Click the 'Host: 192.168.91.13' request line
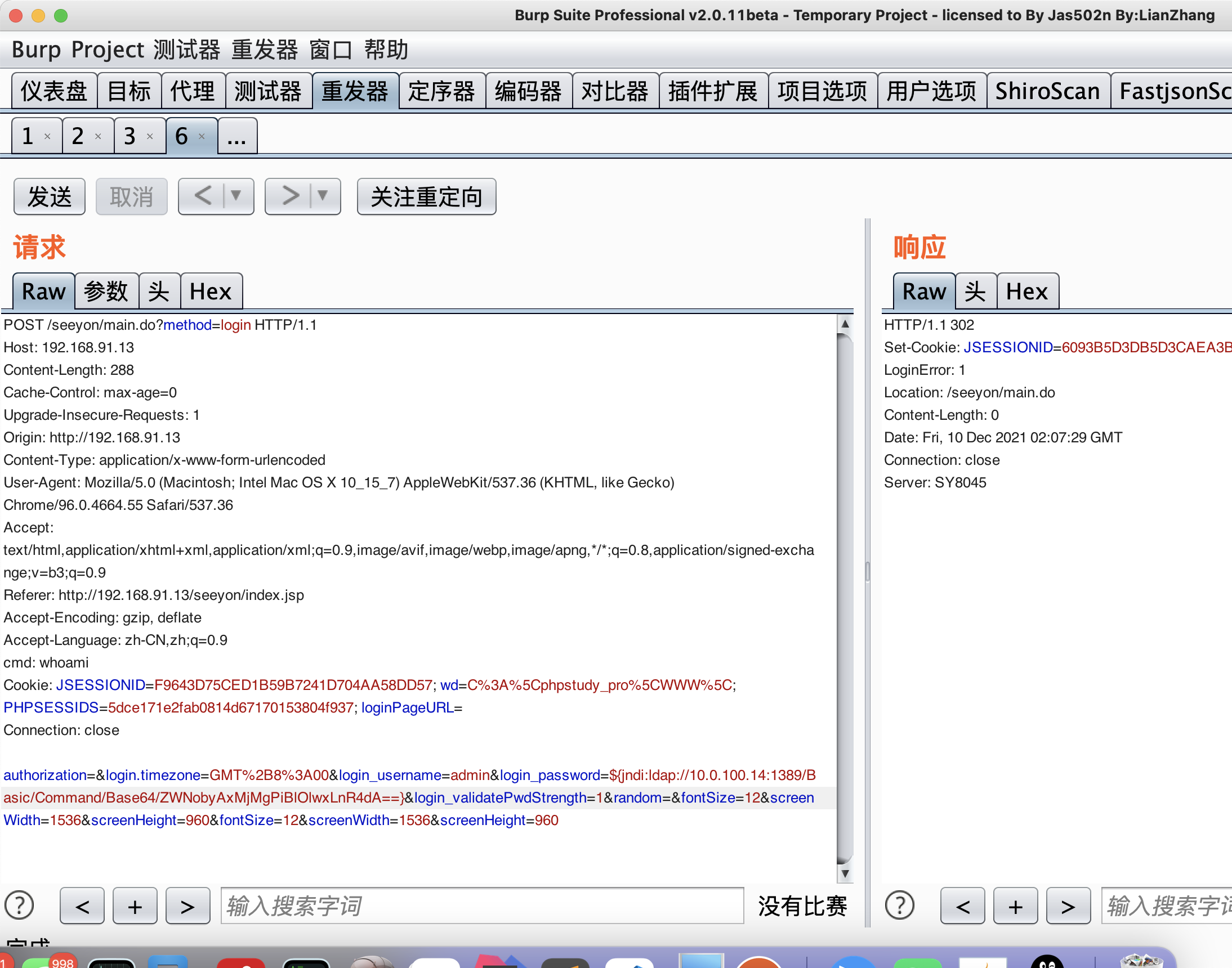 69,347
